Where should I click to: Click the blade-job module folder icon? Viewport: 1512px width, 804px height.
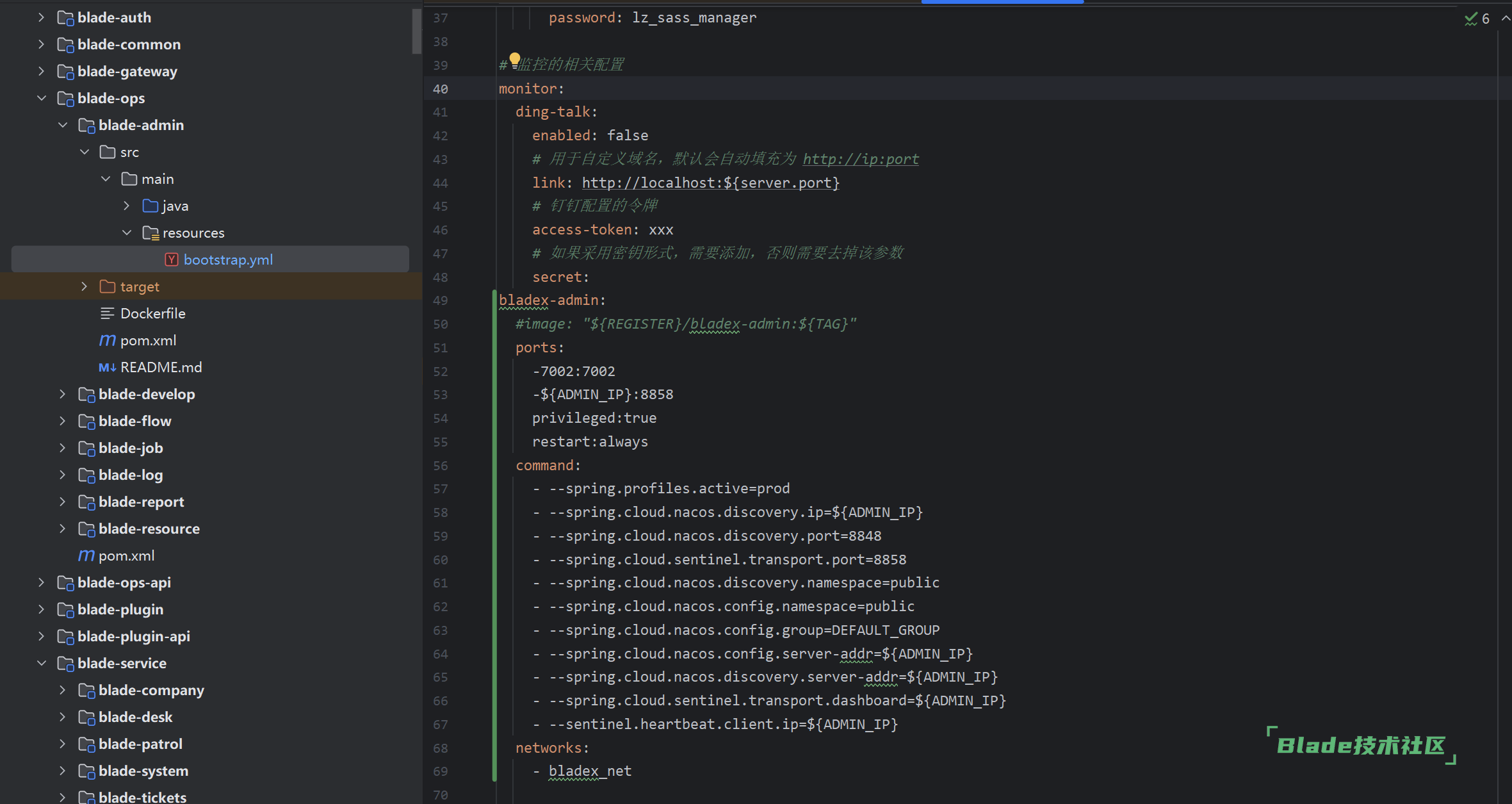click(86, 448)
